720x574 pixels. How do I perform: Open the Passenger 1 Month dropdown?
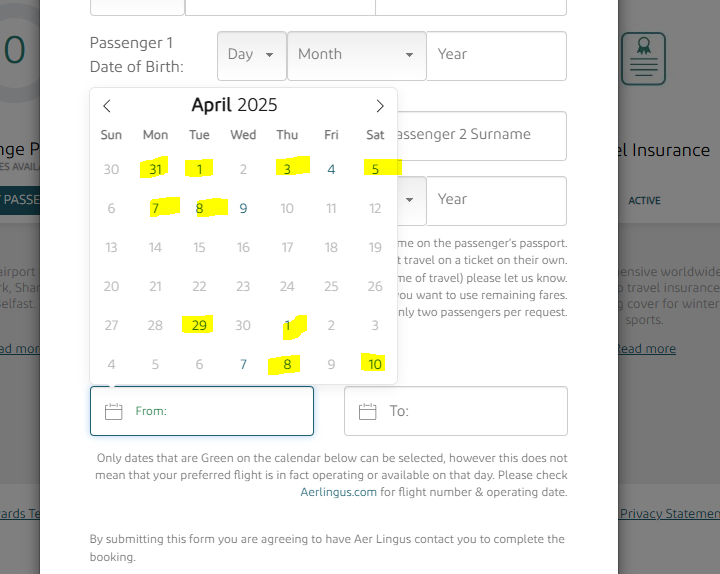click(x=356, y=55)
